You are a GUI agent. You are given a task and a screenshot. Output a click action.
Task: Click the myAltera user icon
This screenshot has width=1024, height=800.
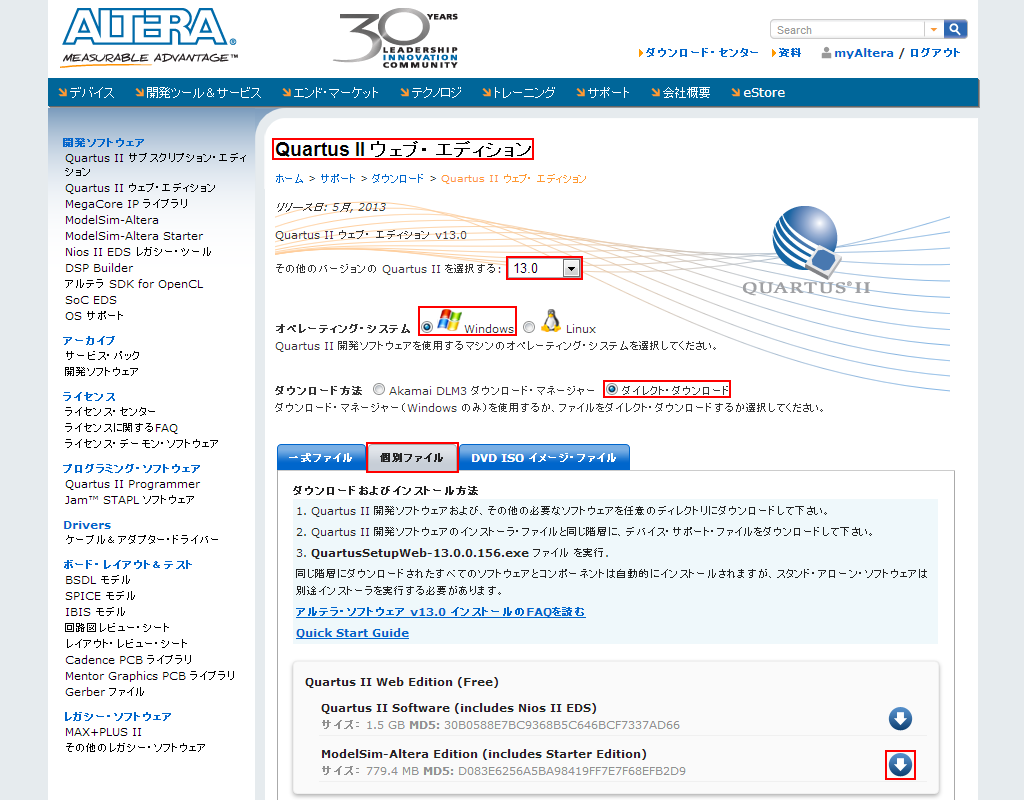coord(826,53)
